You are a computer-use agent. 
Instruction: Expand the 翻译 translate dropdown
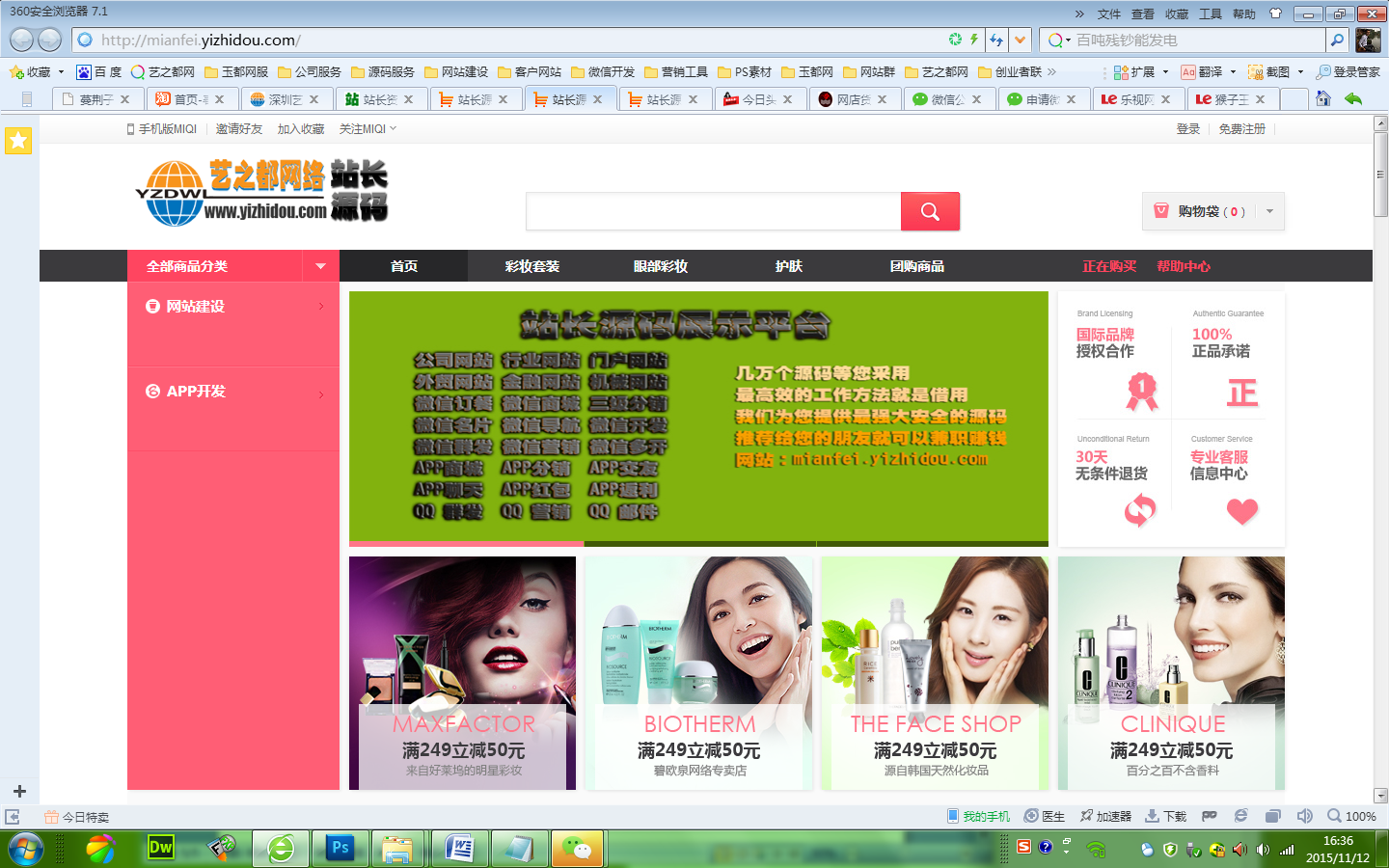1233,72
